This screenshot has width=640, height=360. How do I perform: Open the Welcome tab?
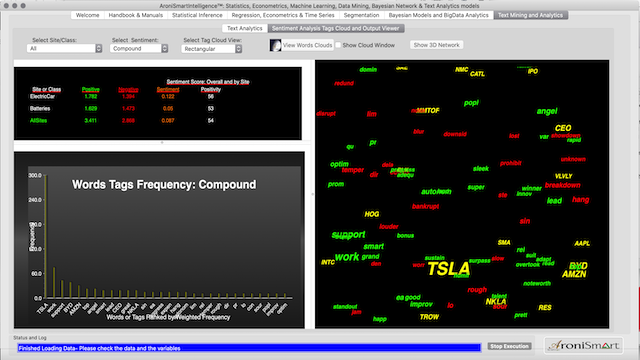[87, 15]
